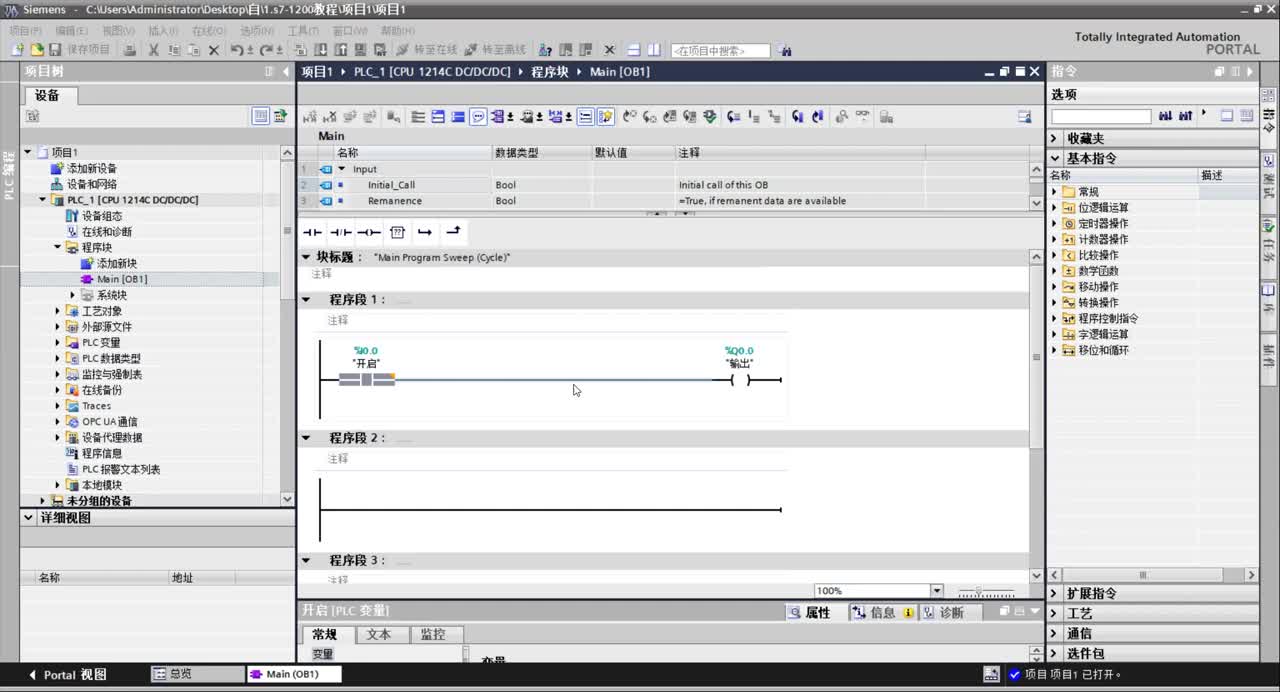This screenshot has height=692, width=1280.
Task: Open the Tools (工具) menu
Action: coord(303,31)
